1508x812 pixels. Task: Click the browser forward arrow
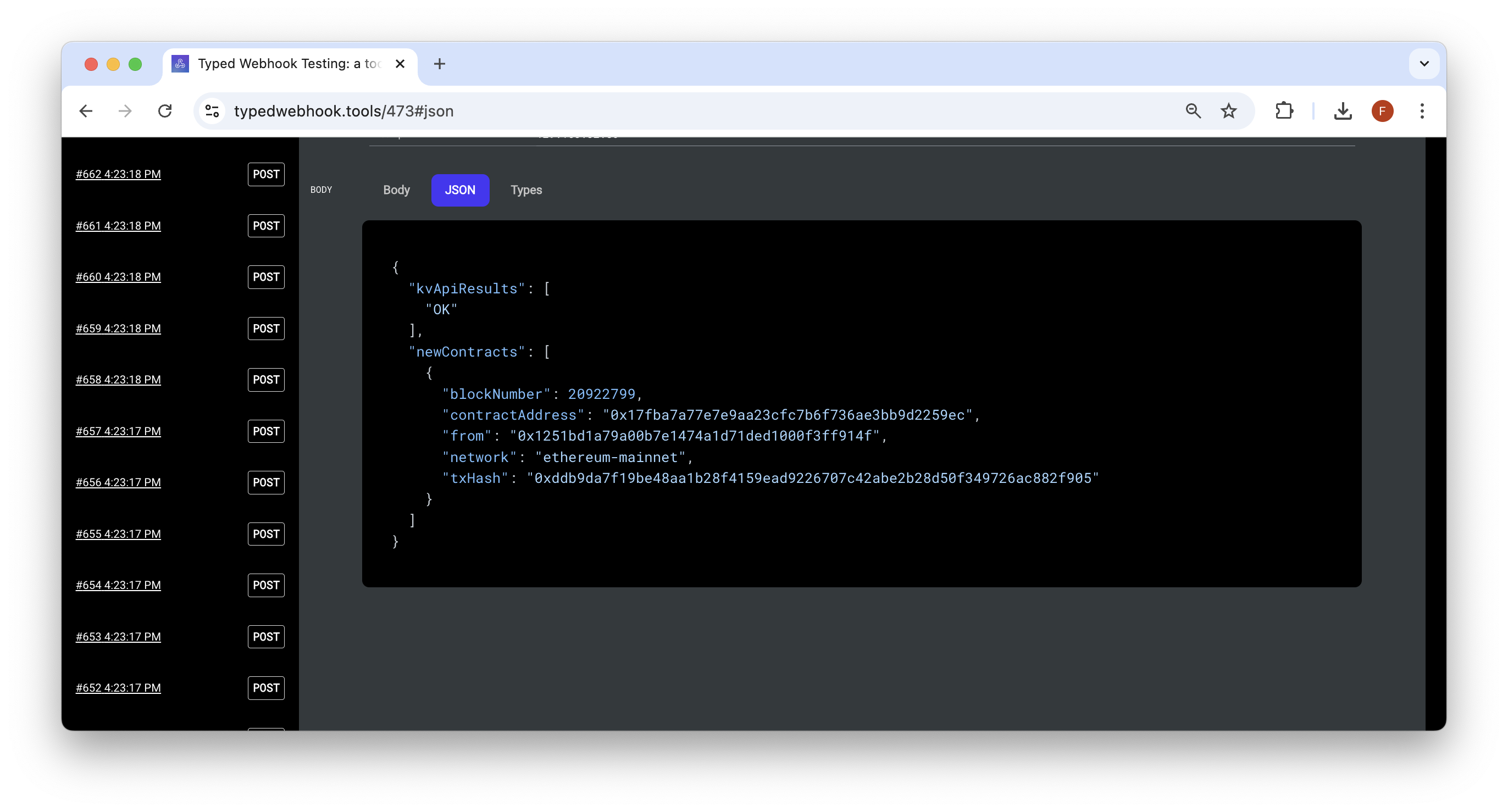(x=125, y=111)
